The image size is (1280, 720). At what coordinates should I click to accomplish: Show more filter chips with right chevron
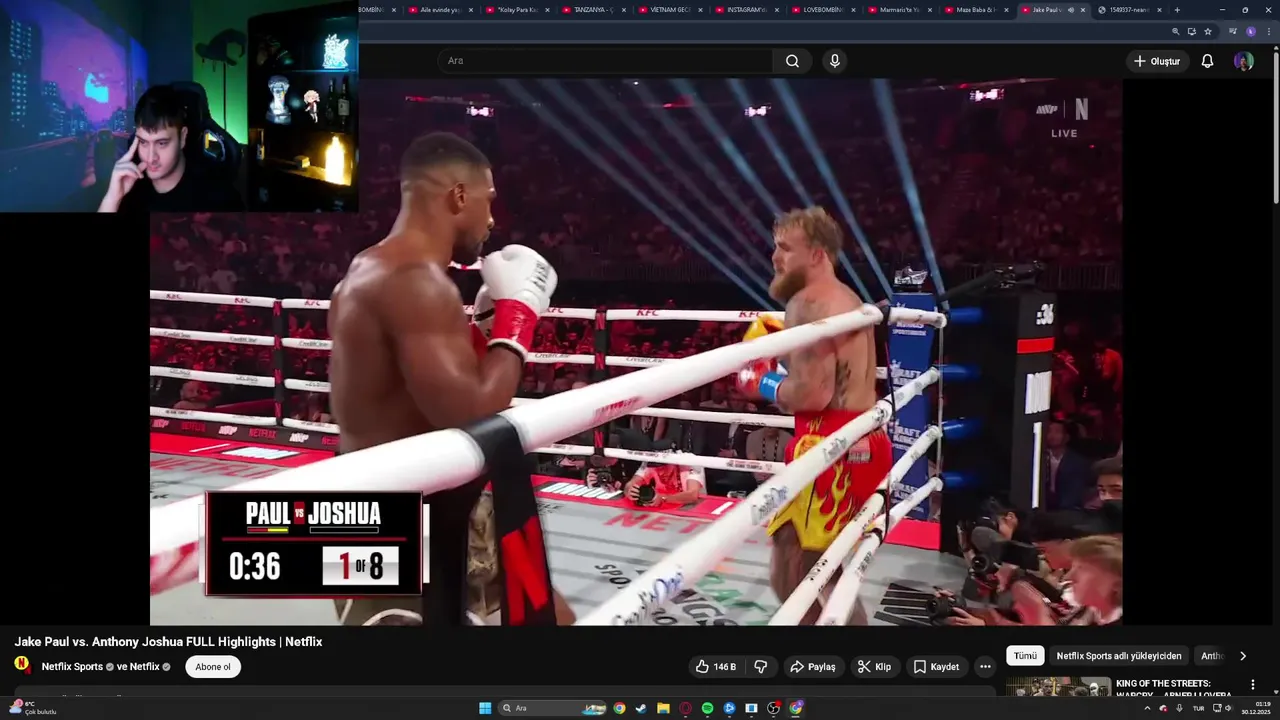1243,656
